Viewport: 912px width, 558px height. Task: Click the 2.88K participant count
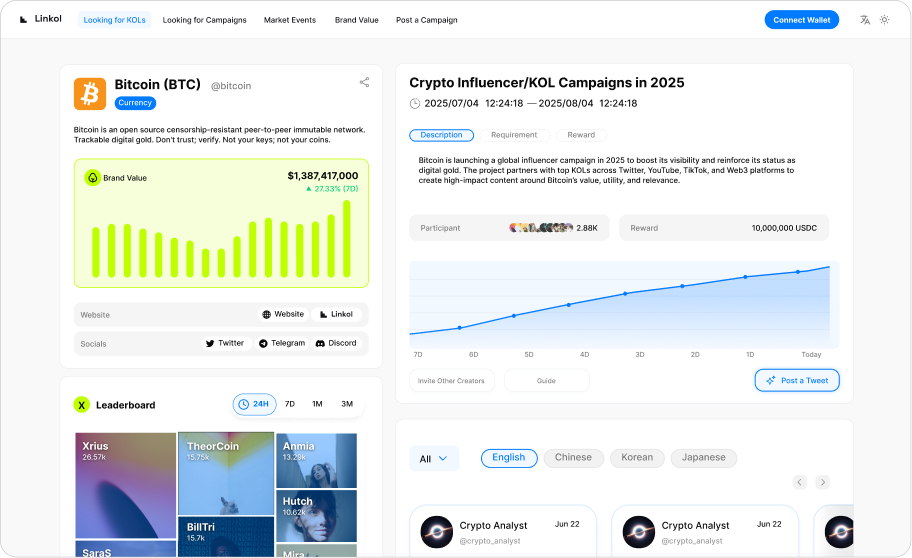(x=587, y=228)
